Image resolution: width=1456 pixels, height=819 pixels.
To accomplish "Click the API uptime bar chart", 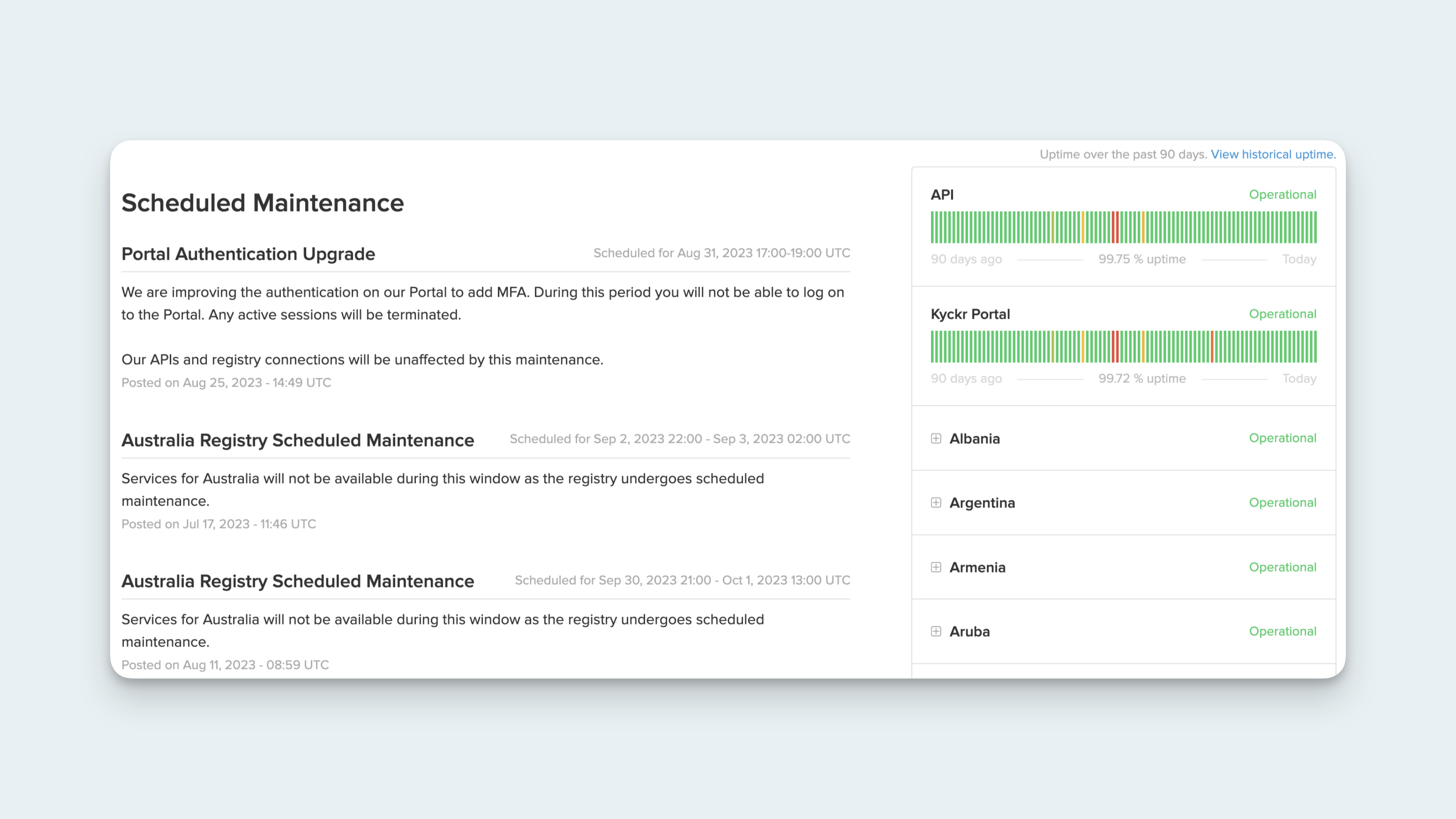I will pyautogui.click(x=1124, y=227).
